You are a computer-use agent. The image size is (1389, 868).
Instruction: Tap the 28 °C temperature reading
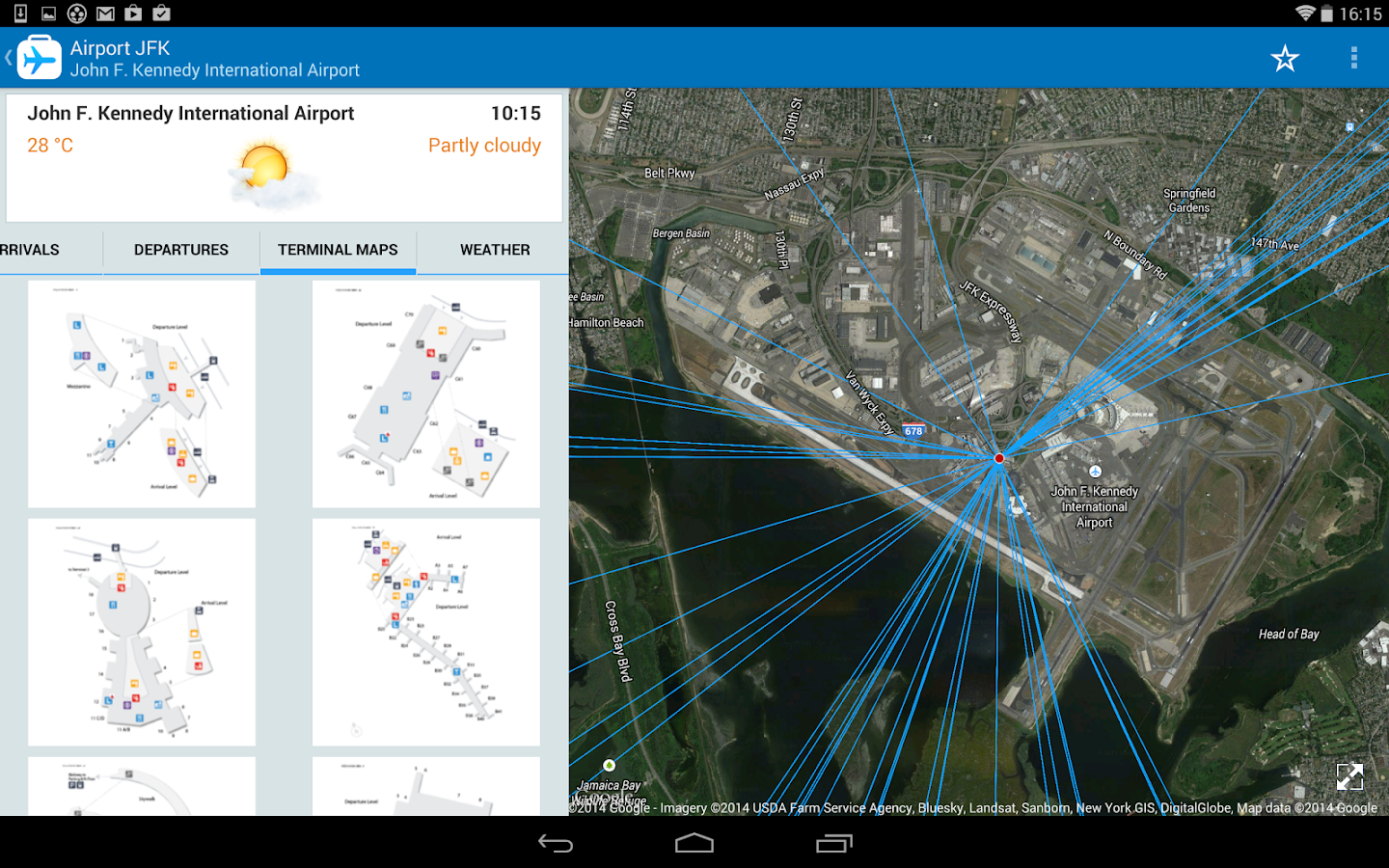pos(50,145)
